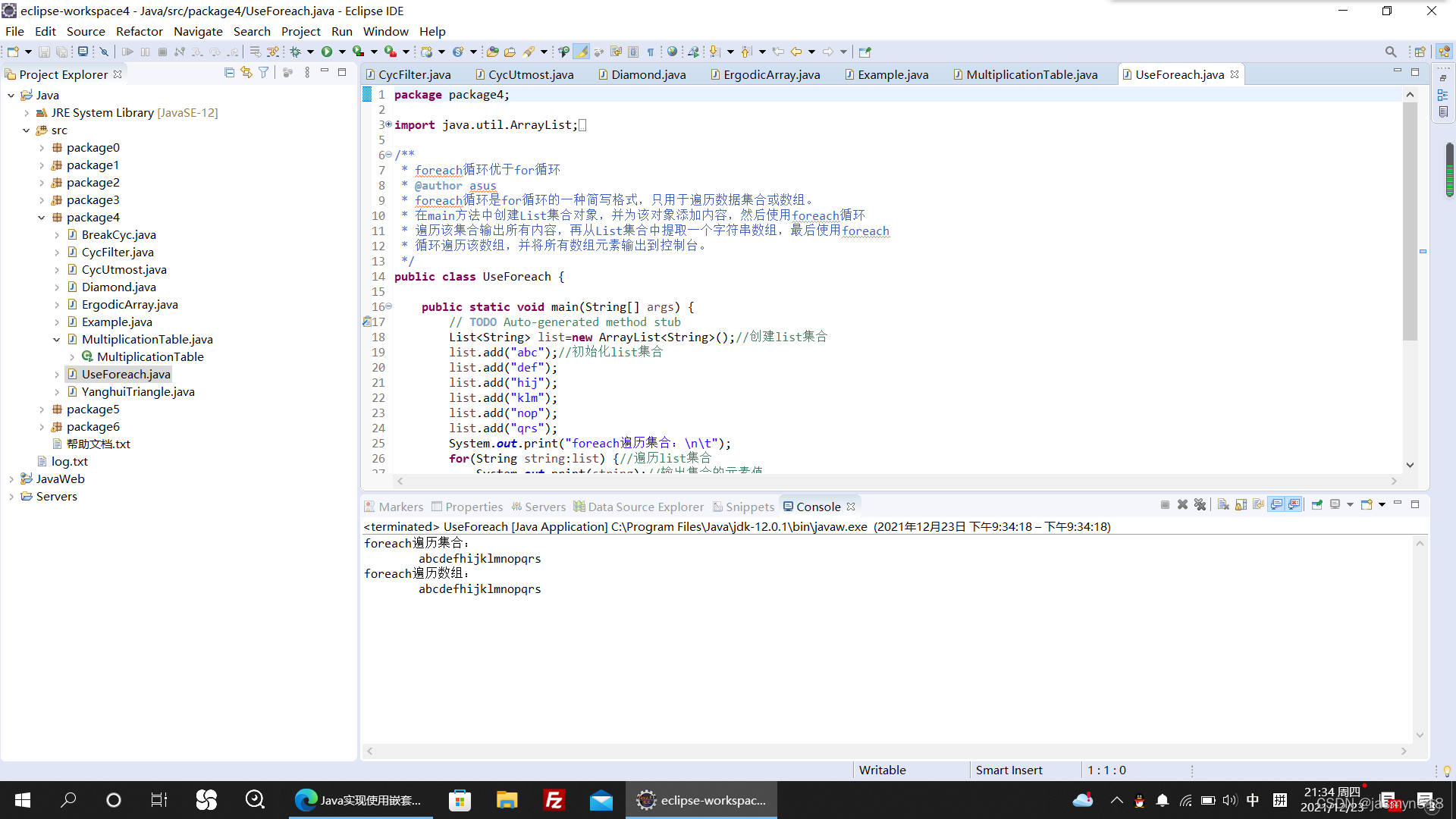The image size is (1456, 819).
Task: Remove all terminated launches in Console
Action: [1200, 505]
